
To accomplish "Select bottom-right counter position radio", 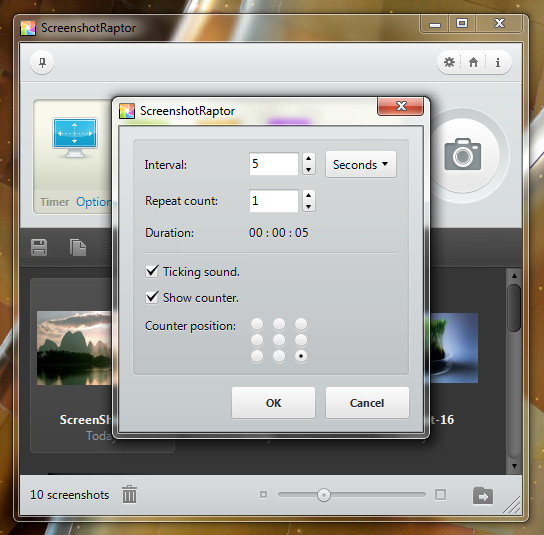I will click(301, 356).
